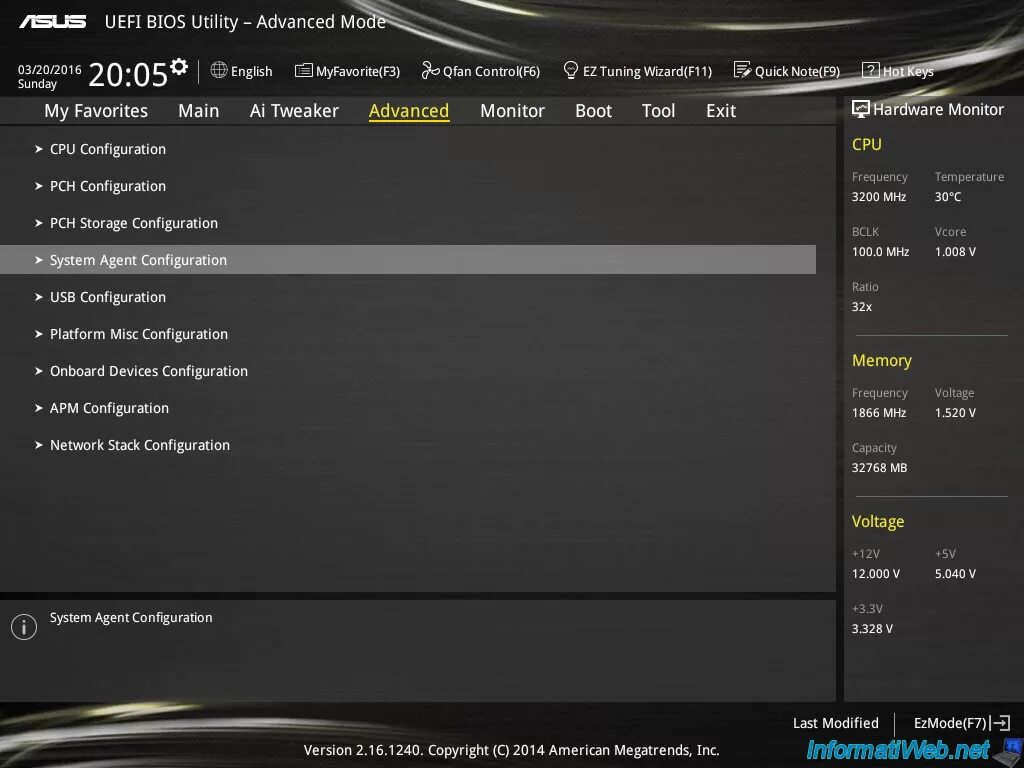Click the 03/20/2016 date
The width and height of the screenshot is (1024, 768).
tap(50, 69)
